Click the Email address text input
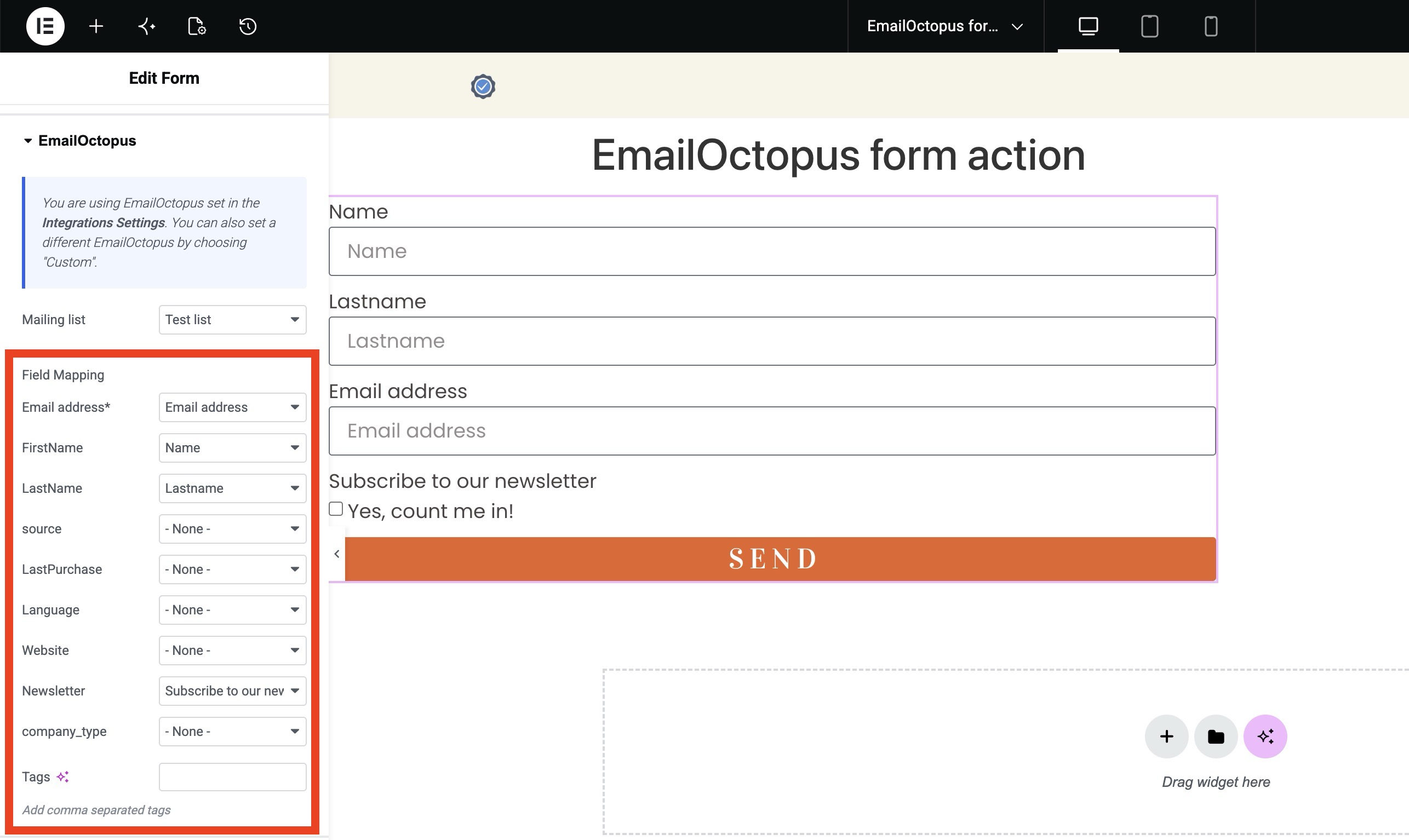 [772, 431]
